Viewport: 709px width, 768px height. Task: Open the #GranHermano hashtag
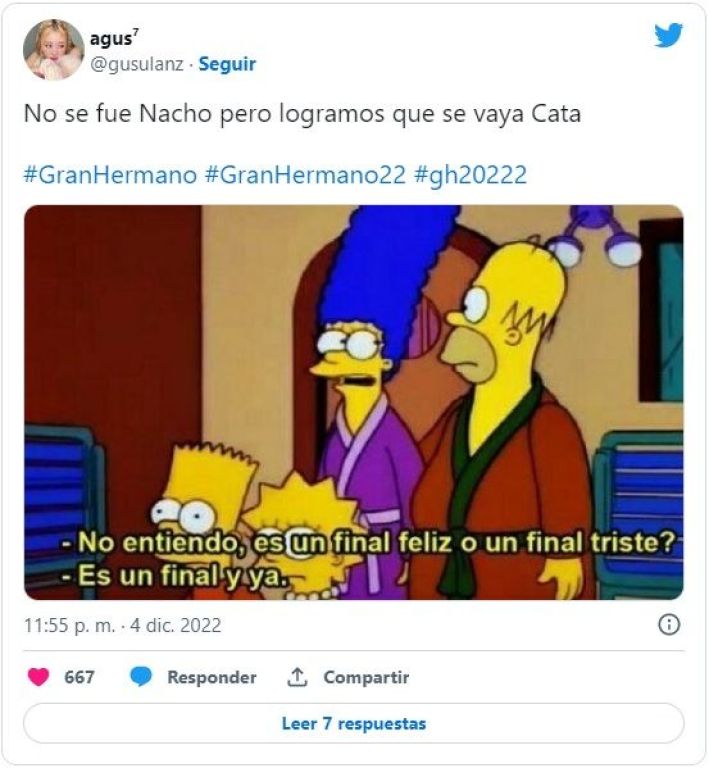(110, 175)
